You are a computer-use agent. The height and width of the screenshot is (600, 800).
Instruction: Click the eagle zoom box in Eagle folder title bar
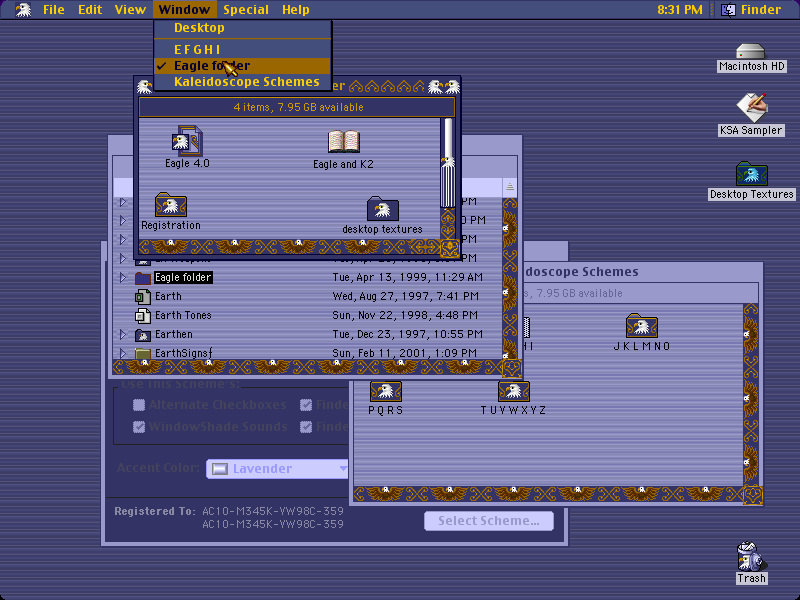[x=436, y=87]
